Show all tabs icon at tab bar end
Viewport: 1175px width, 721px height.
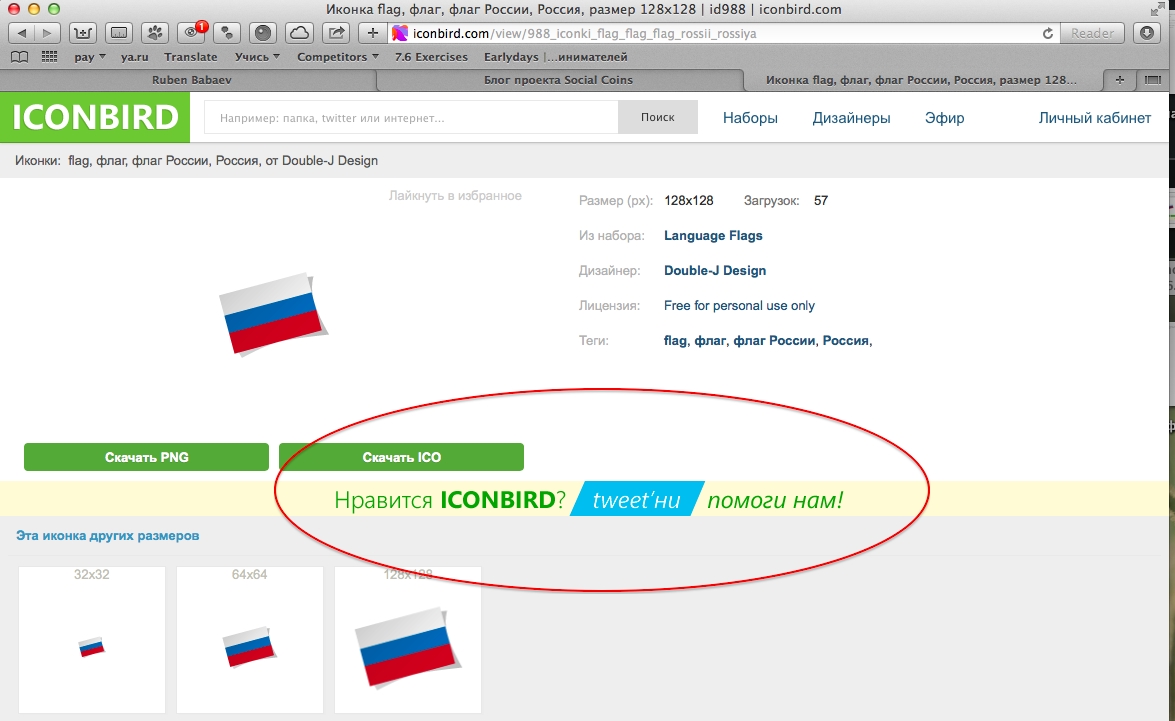click(1153, 80)
